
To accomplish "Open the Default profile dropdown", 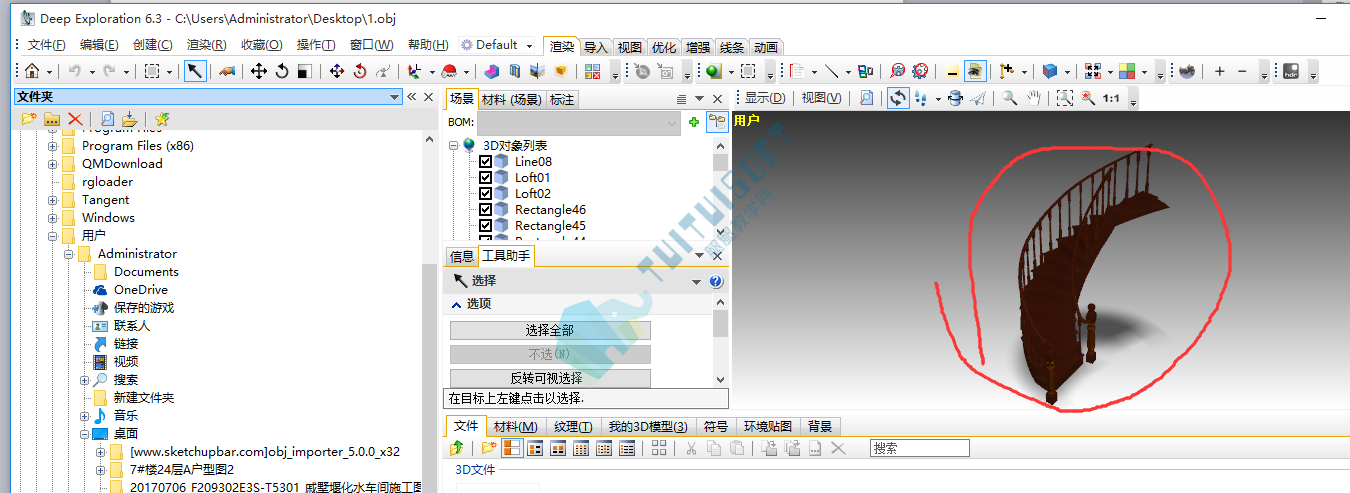I will [529, 45].
